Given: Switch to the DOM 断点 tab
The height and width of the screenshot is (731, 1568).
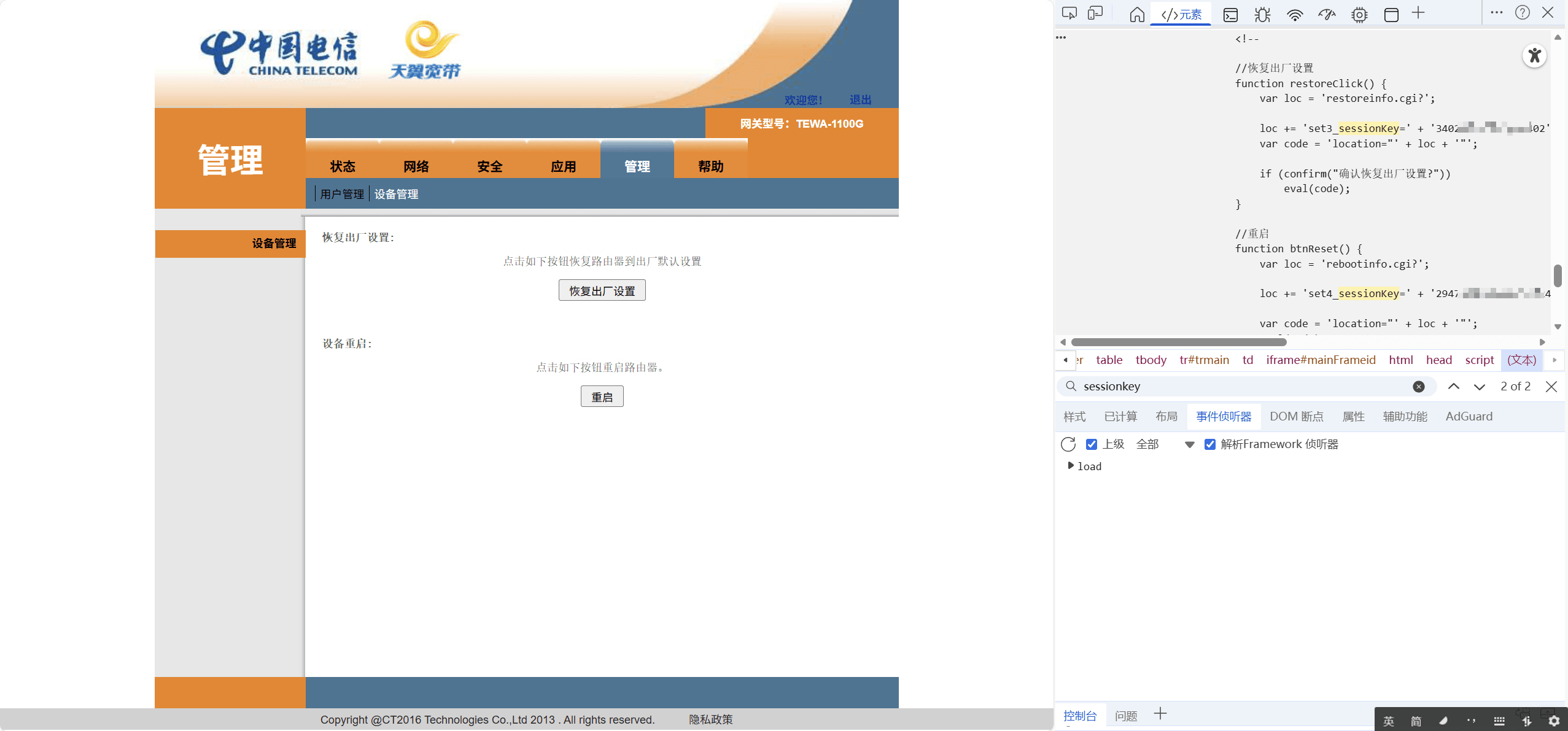Looking at the screenshot, I should click(1296, 416).
